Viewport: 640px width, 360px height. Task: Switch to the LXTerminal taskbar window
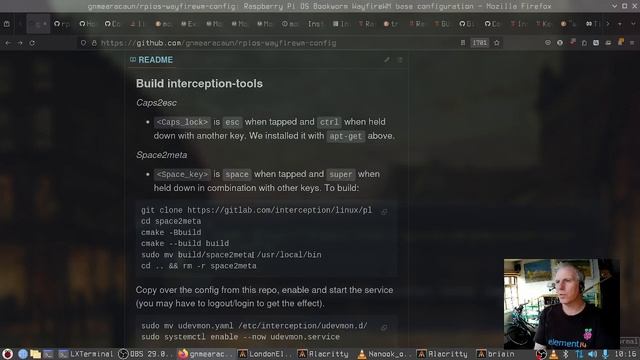pyautogui.click(x=85, y=354)
